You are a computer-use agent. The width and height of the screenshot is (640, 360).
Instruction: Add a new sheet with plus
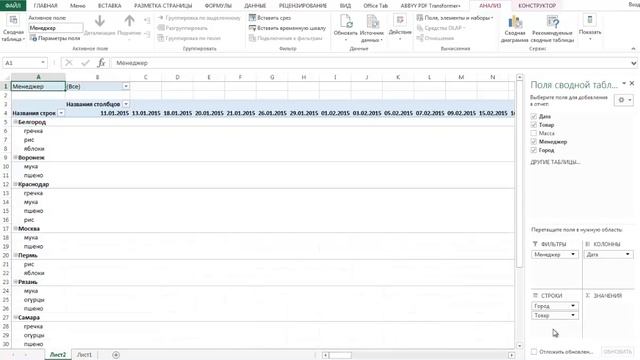(x=116, y=355)
